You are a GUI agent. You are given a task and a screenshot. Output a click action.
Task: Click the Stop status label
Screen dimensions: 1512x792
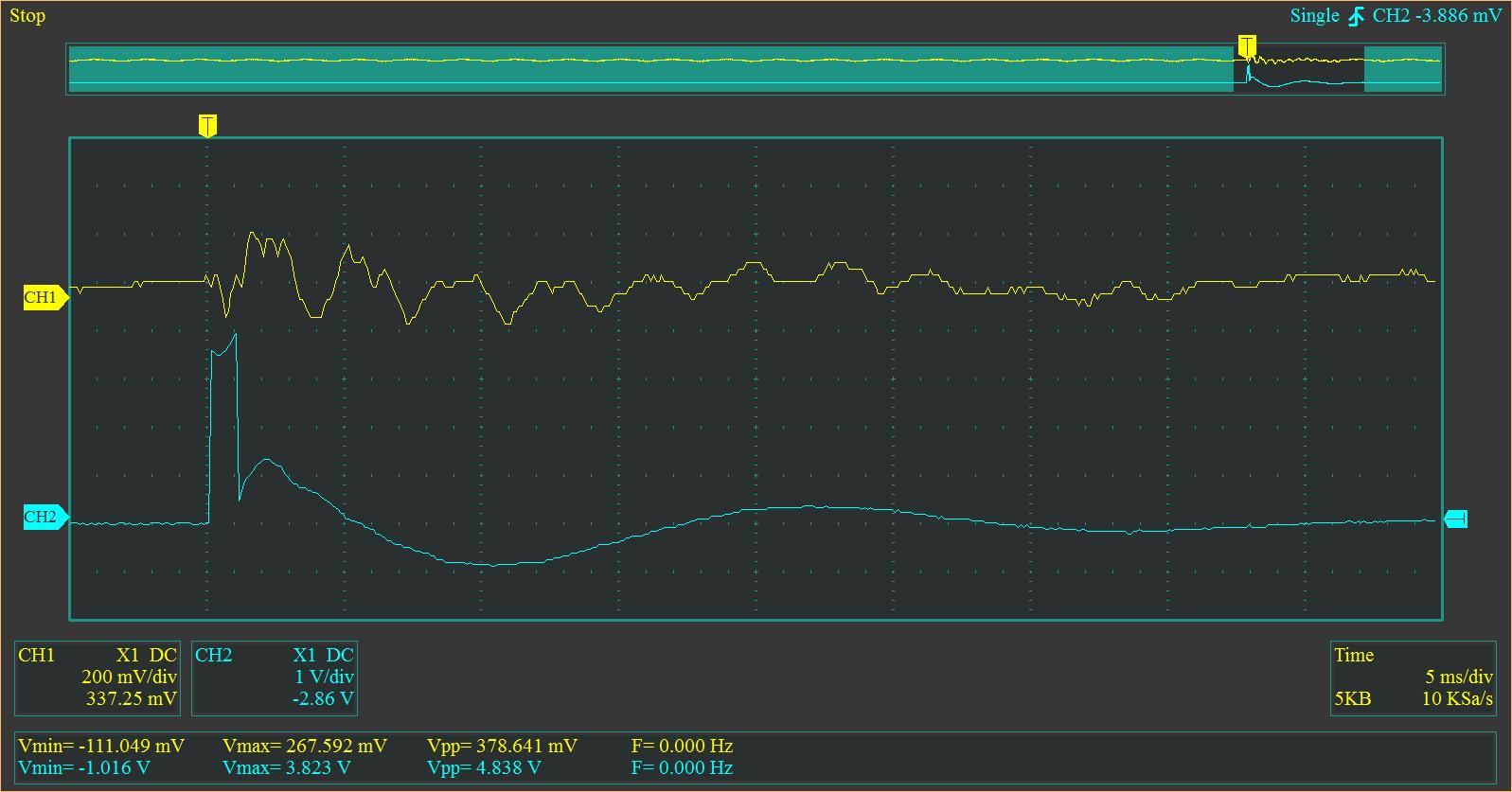pyautogui.click(x=27, y=16)
